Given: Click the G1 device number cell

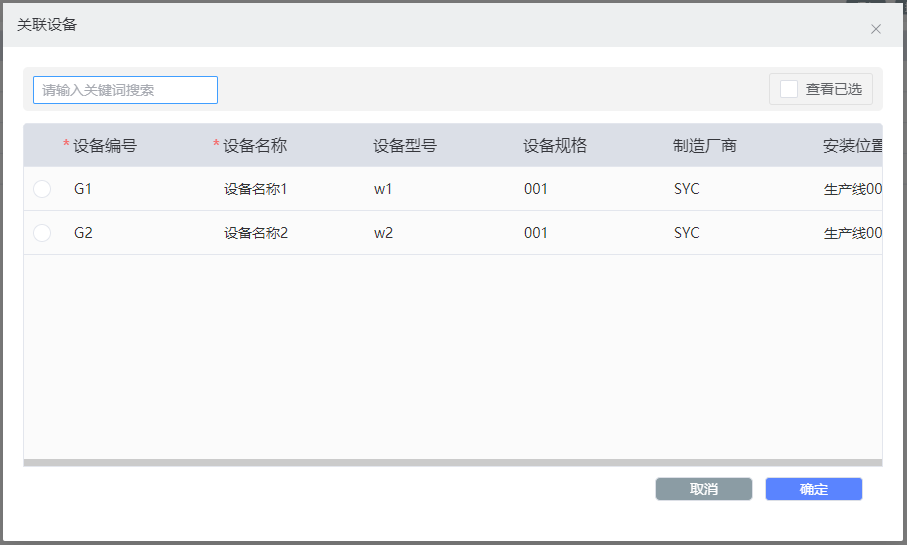Looking at the screenshot, I should pyautogui.click(x=83, y=189).
